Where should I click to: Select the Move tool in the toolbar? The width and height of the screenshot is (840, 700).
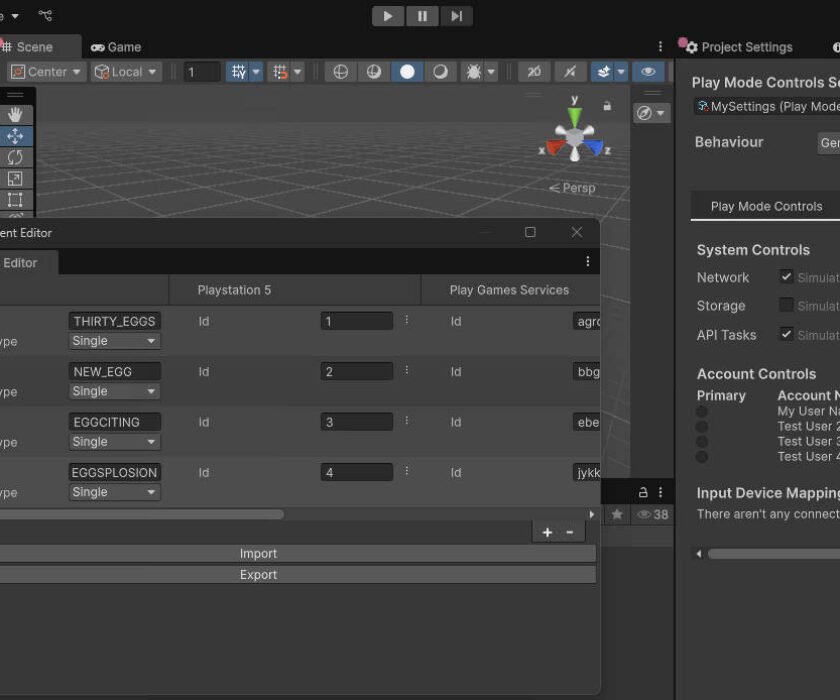pyautogui.click(x=14, y=136)
